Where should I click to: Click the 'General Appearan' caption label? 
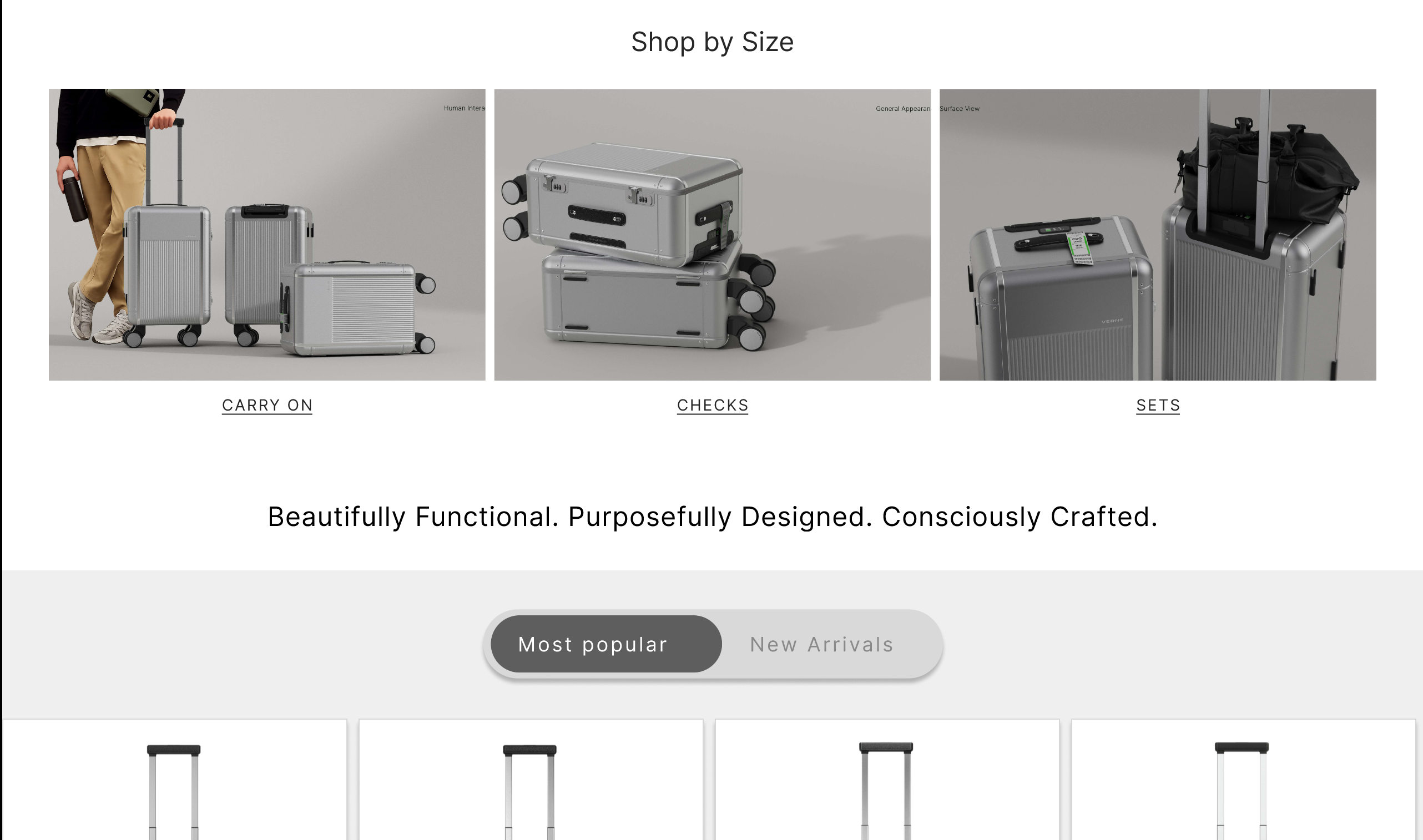[903, 109]
